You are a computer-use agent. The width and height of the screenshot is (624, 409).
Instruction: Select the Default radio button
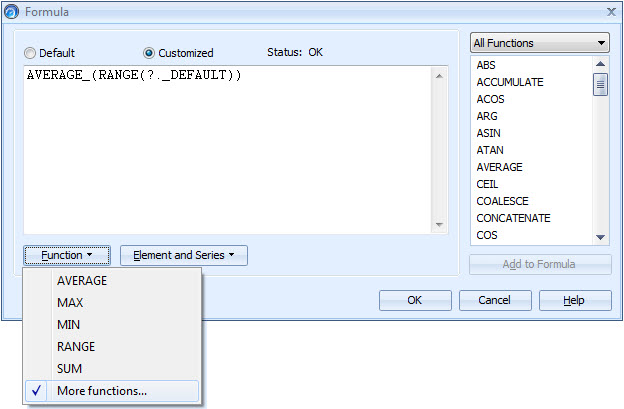[x=30, y=53]
